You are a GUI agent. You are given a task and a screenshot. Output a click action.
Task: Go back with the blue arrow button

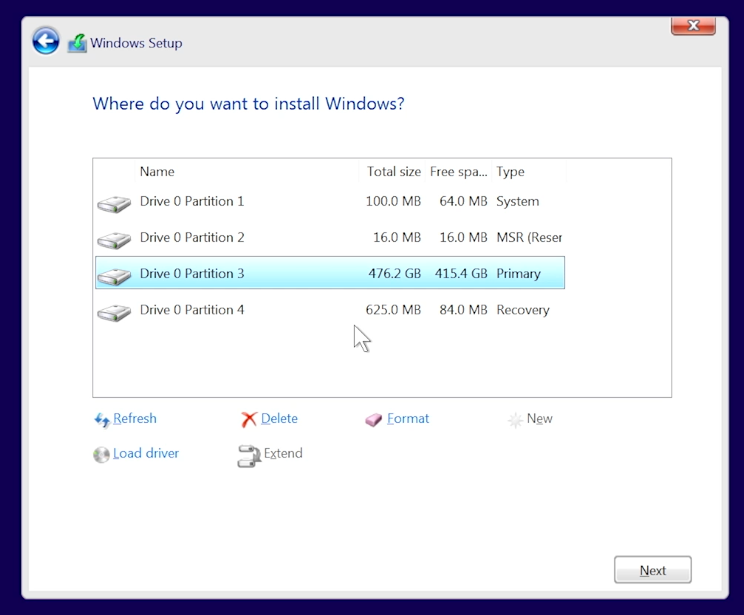pos(46,41)
